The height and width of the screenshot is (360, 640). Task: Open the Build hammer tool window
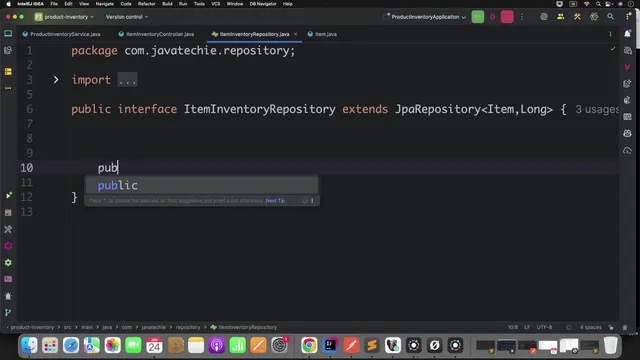(x=8, y=229)
